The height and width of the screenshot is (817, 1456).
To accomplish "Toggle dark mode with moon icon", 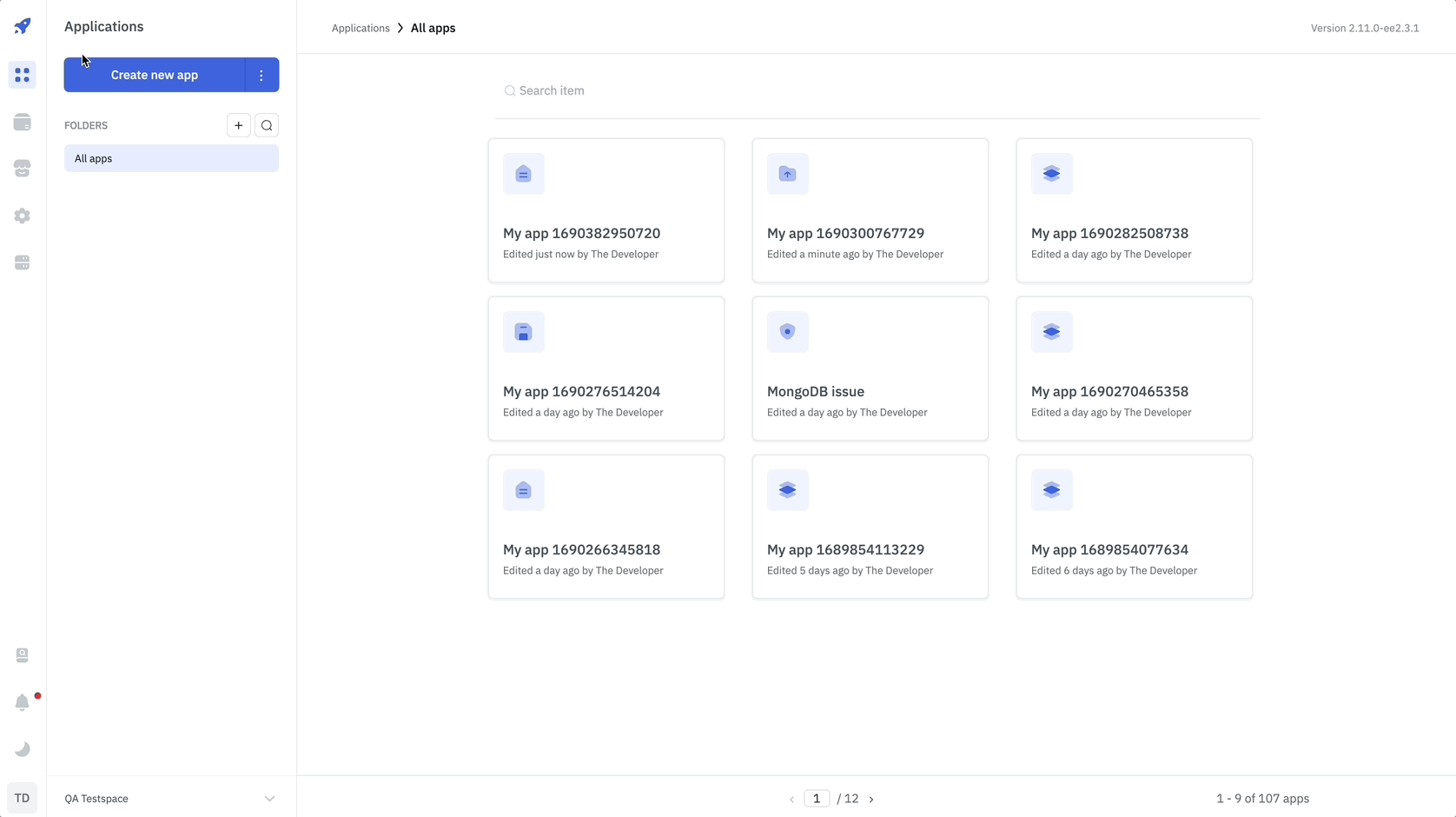I will (23, 749).
